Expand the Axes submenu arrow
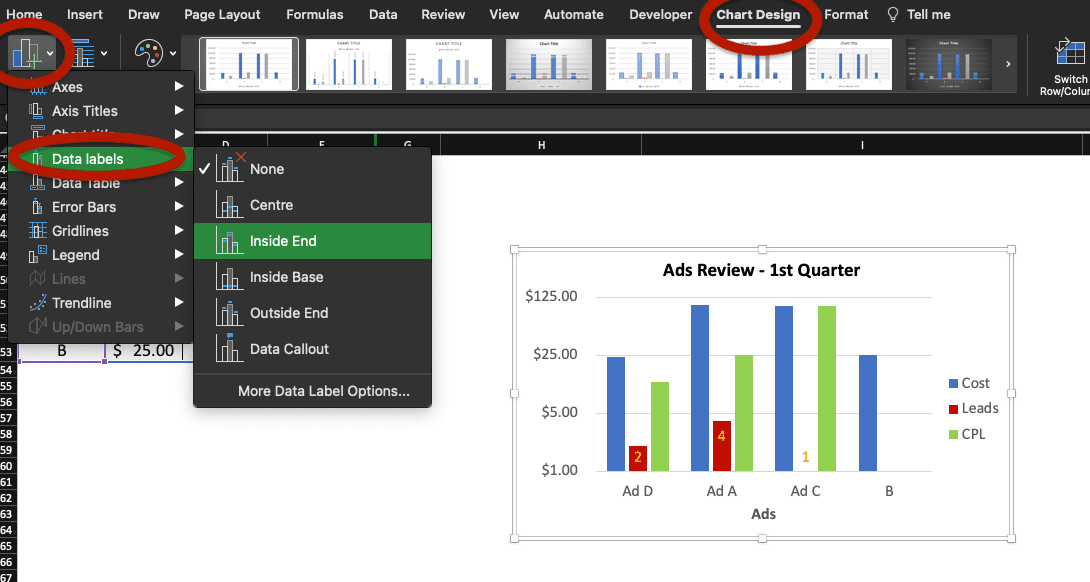The width and height of the screenshot is (1090, 582). (x=181, y=87)
